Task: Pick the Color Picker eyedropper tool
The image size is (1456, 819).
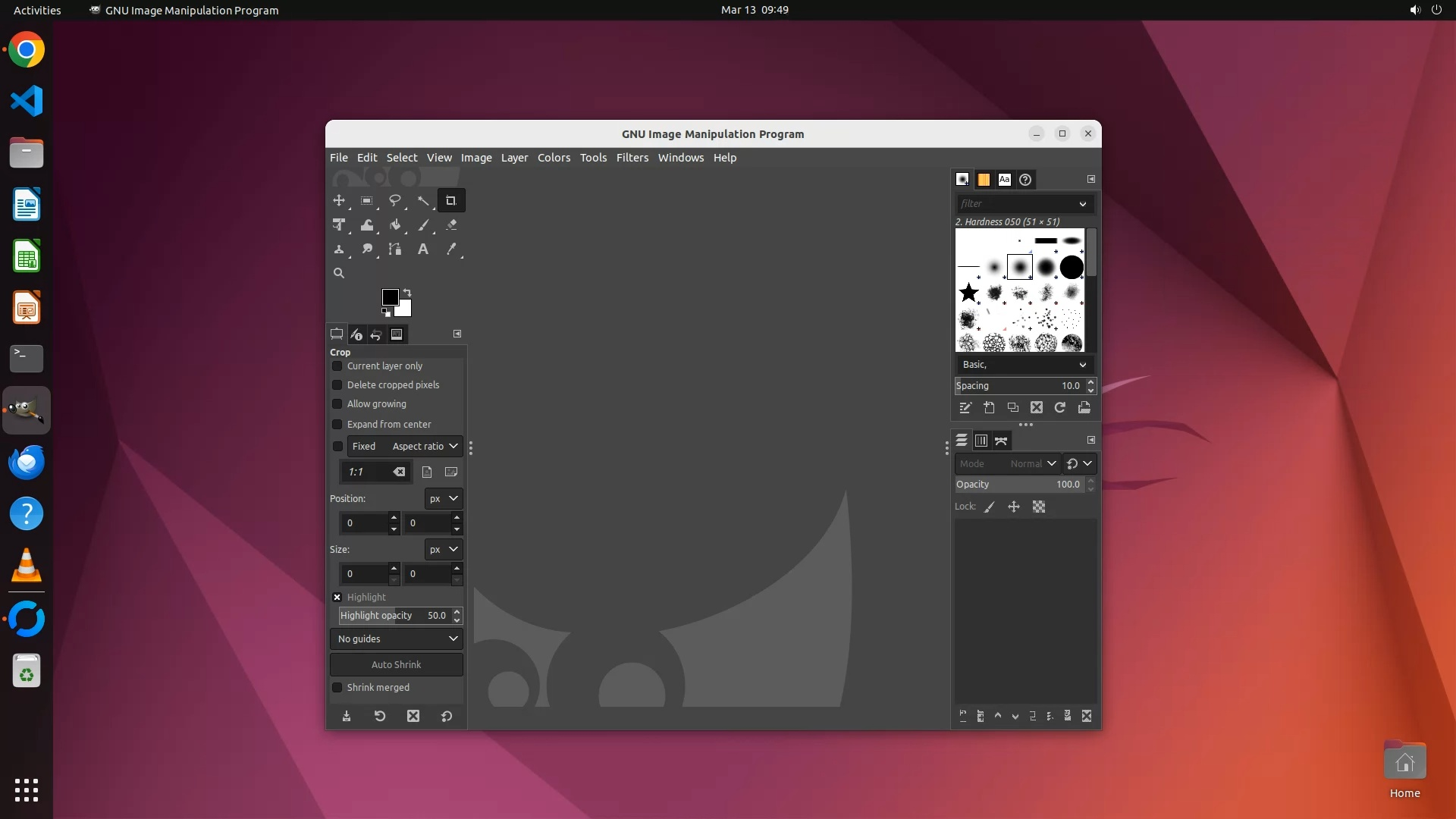Action: [x=452, y=249]
